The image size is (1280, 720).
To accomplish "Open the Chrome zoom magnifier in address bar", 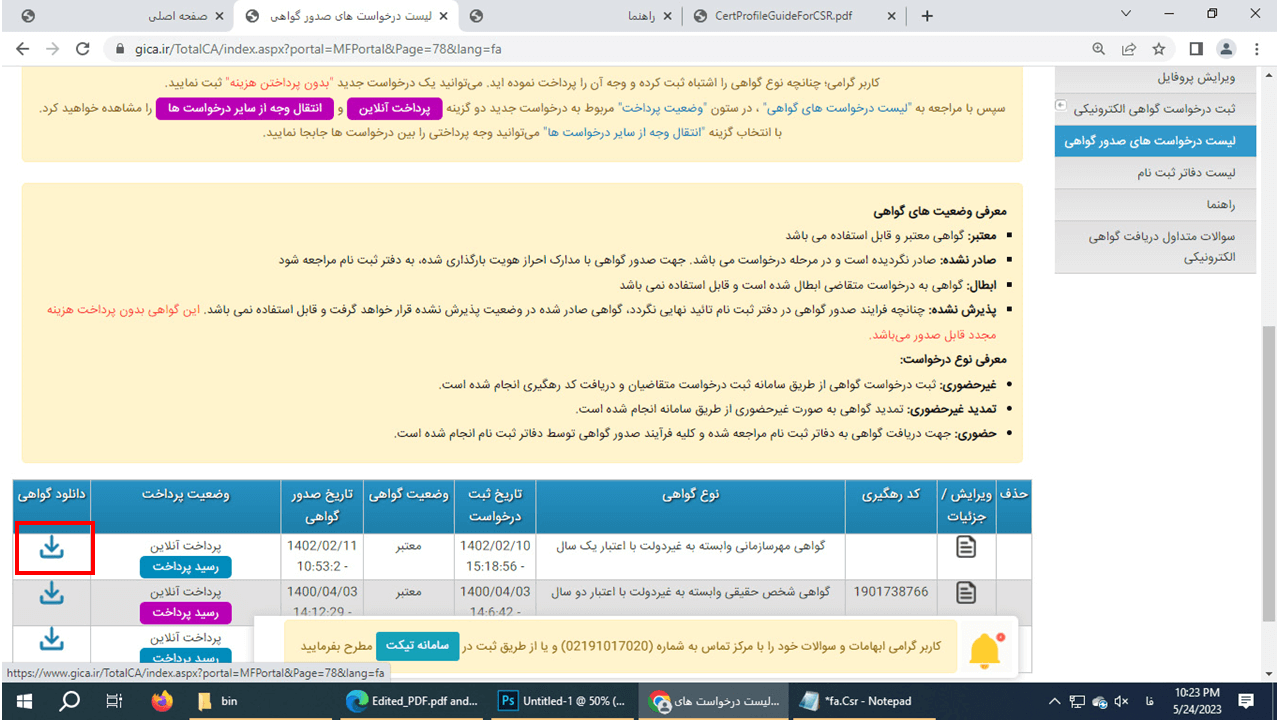I will pyautogui.click(x=1099, y=49).
